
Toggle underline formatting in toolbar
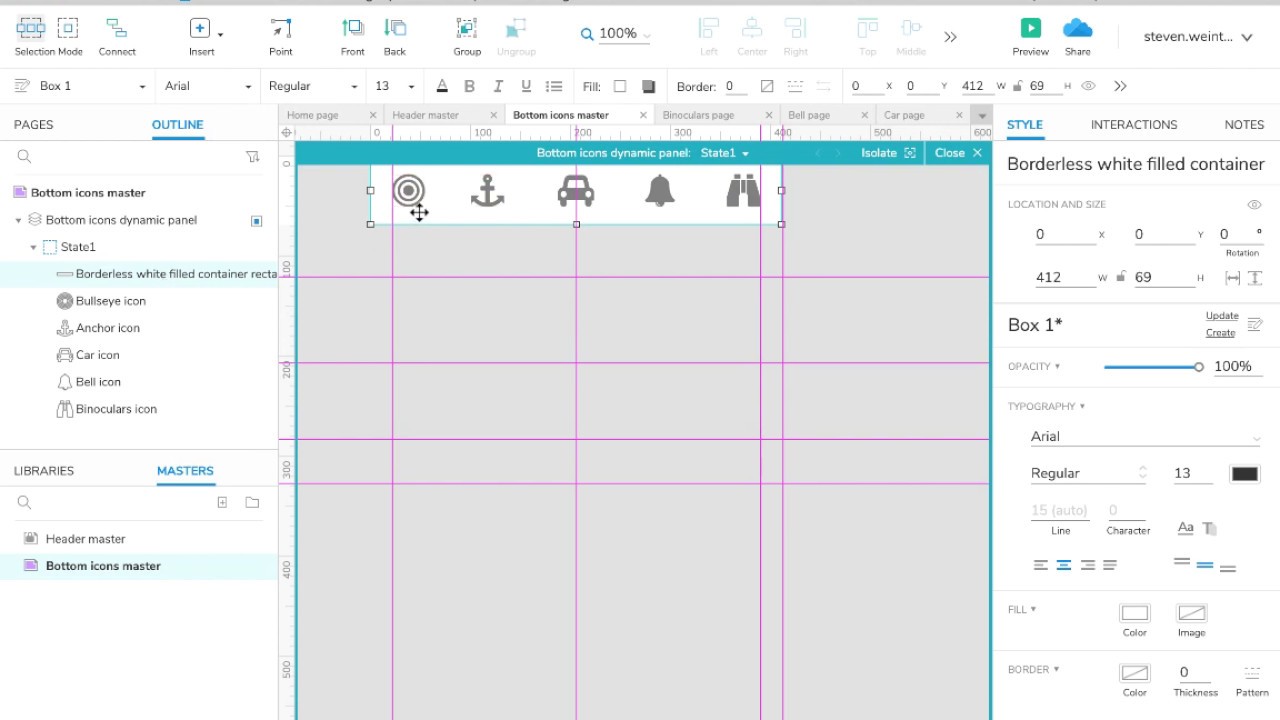526,86
